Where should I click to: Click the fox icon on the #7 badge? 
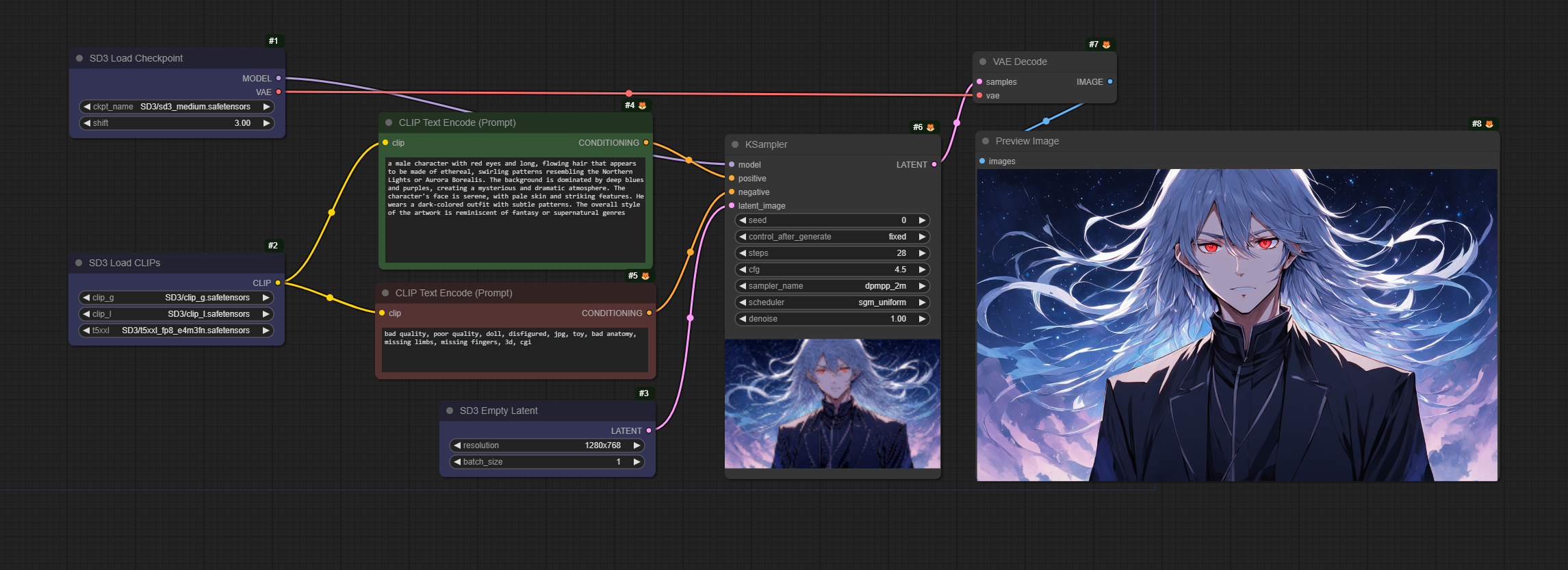tap(1106, 44)
